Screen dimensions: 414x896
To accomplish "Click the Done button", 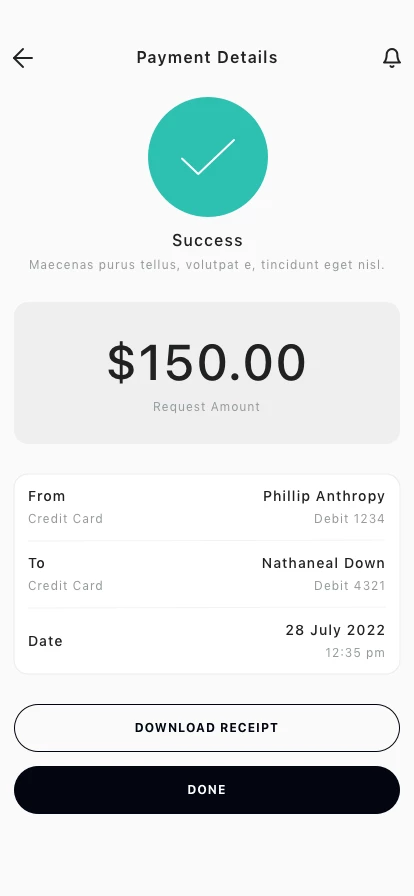I will (x=207, y=790).
